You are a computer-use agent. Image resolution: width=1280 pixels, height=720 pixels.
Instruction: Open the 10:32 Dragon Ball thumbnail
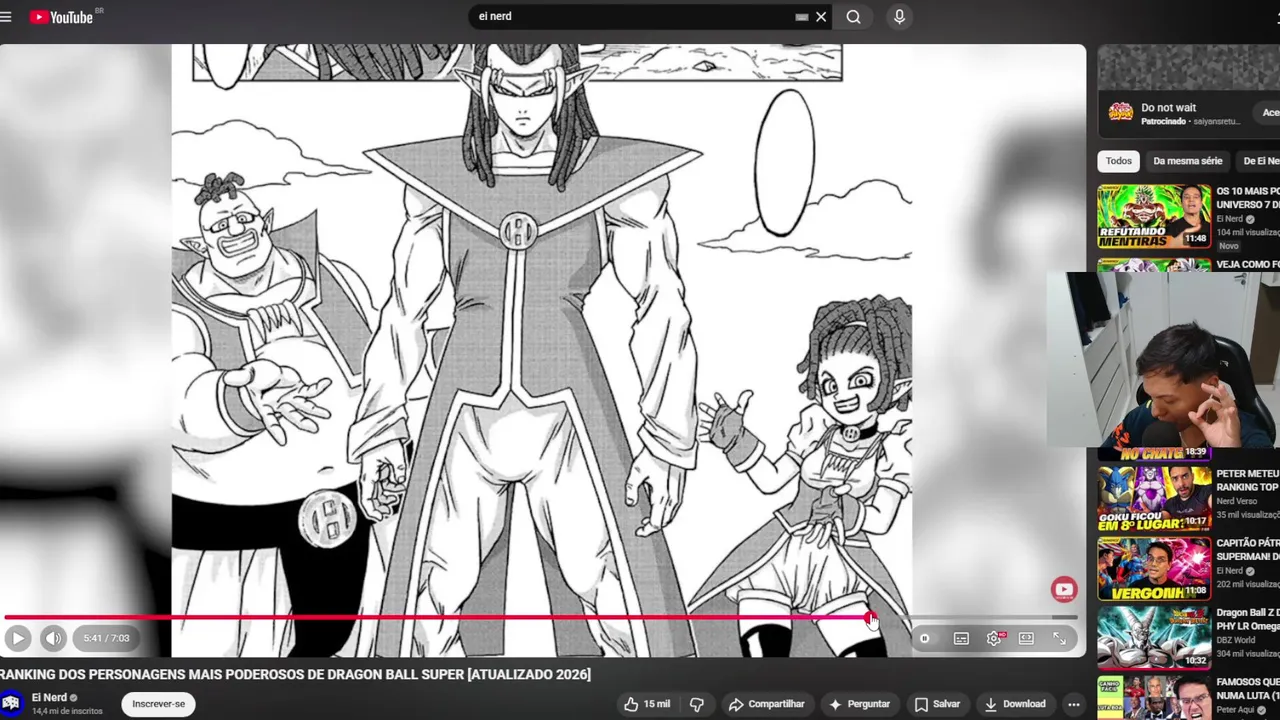[1154, 638]
